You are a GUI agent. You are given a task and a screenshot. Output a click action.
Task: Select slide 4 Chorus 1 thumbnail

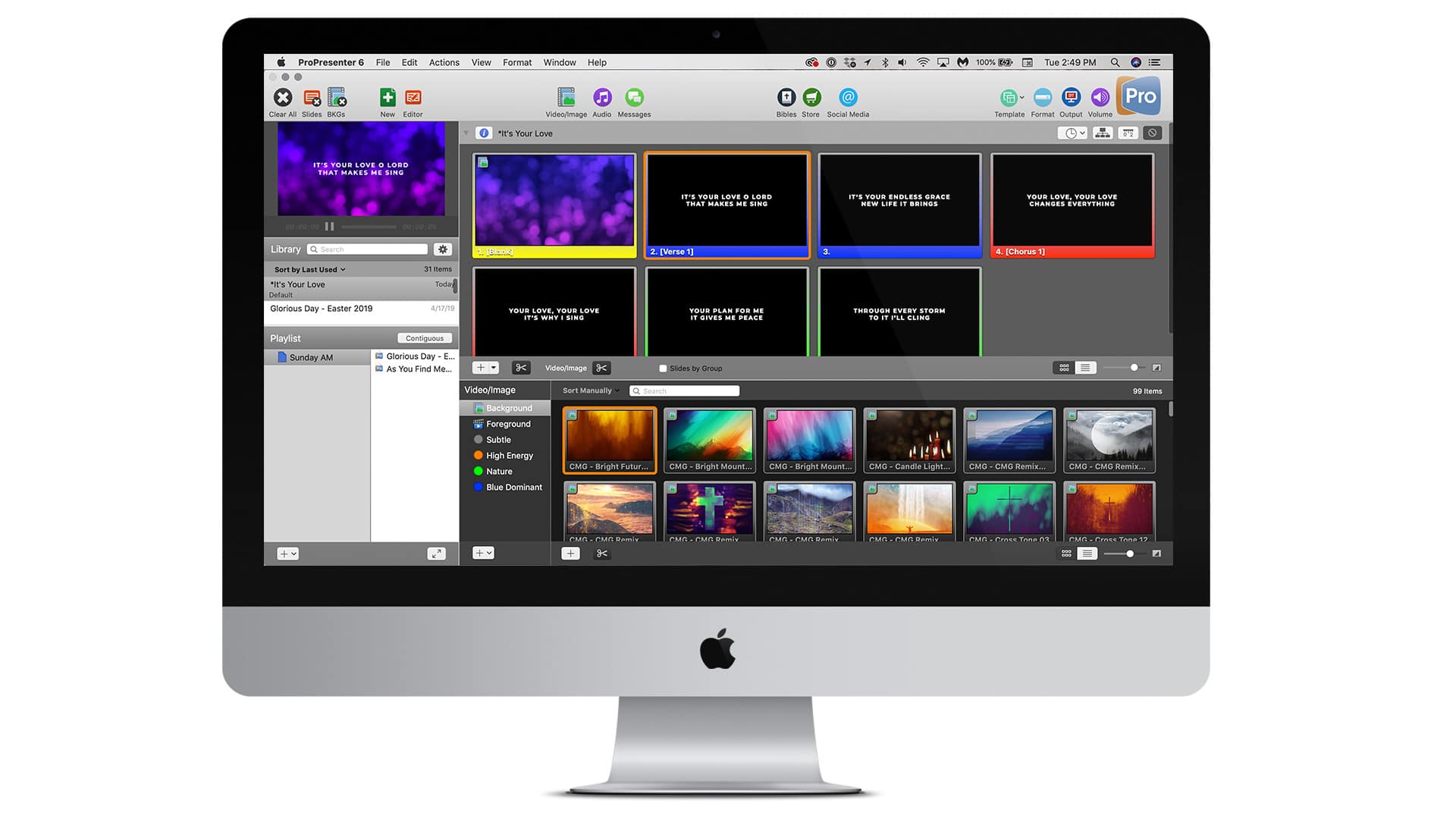1072,206
